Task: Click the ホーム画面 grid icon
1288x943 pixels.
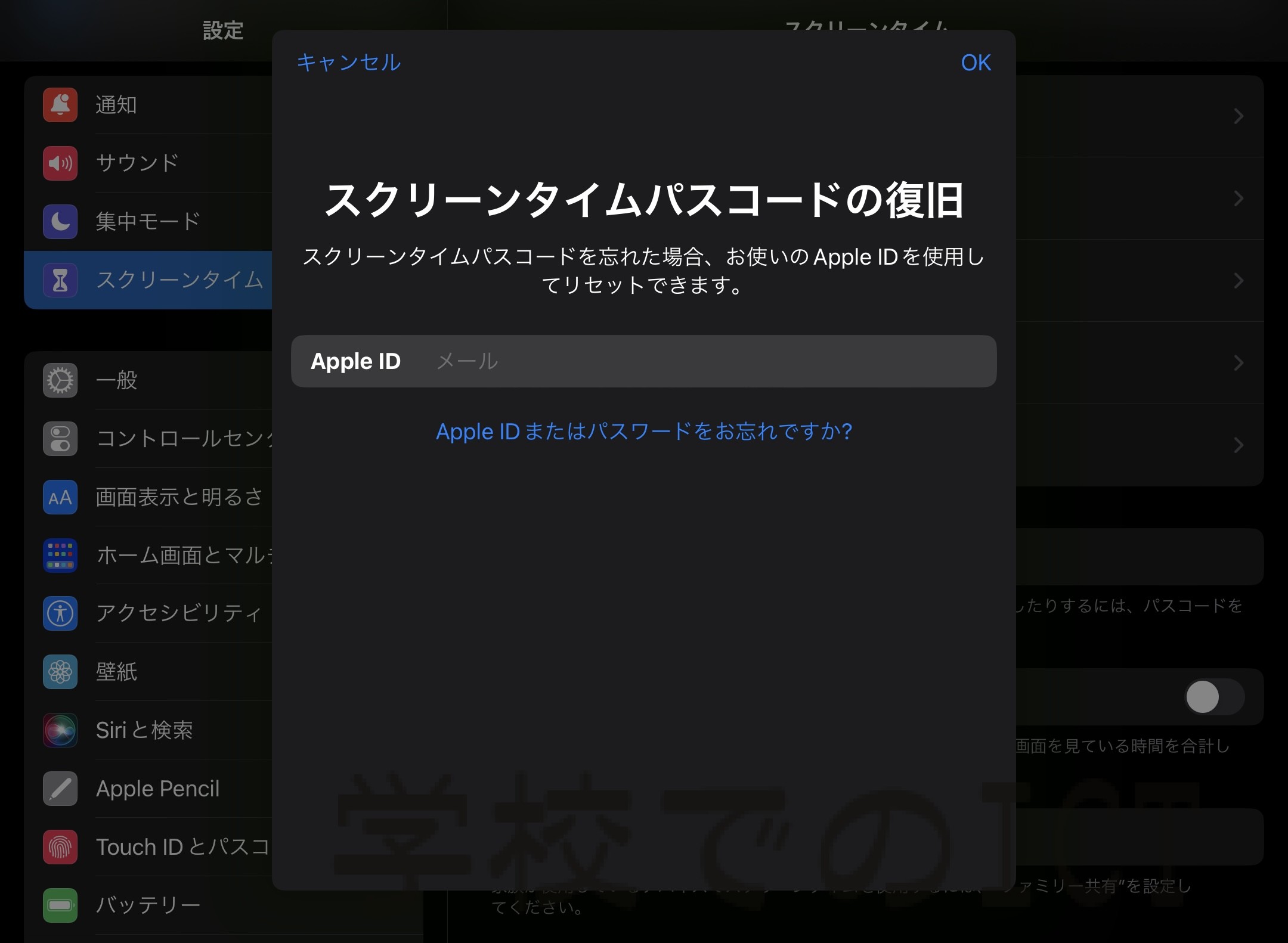Action: coord(60,555)
